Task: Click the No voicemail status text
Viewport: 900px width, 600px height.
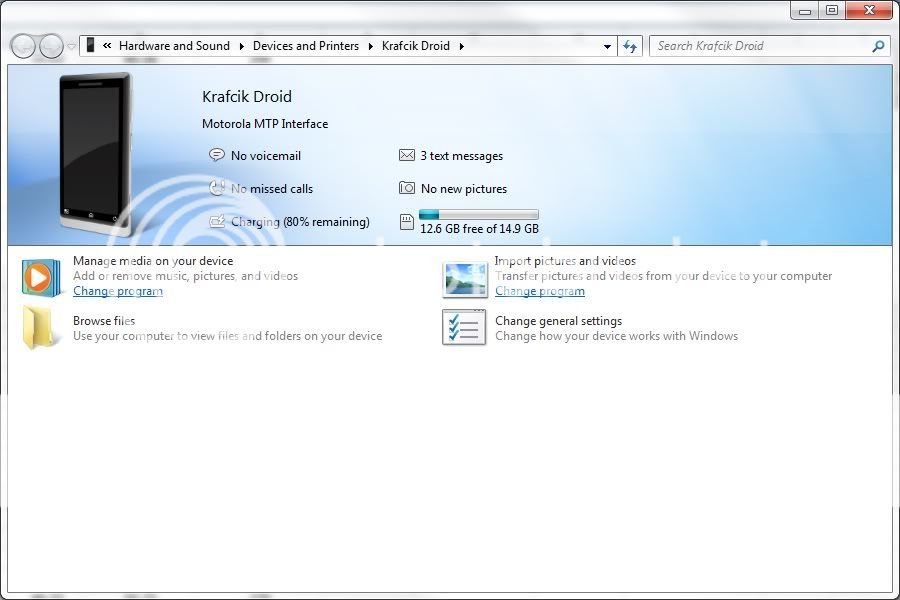Action: click(266, 156)
